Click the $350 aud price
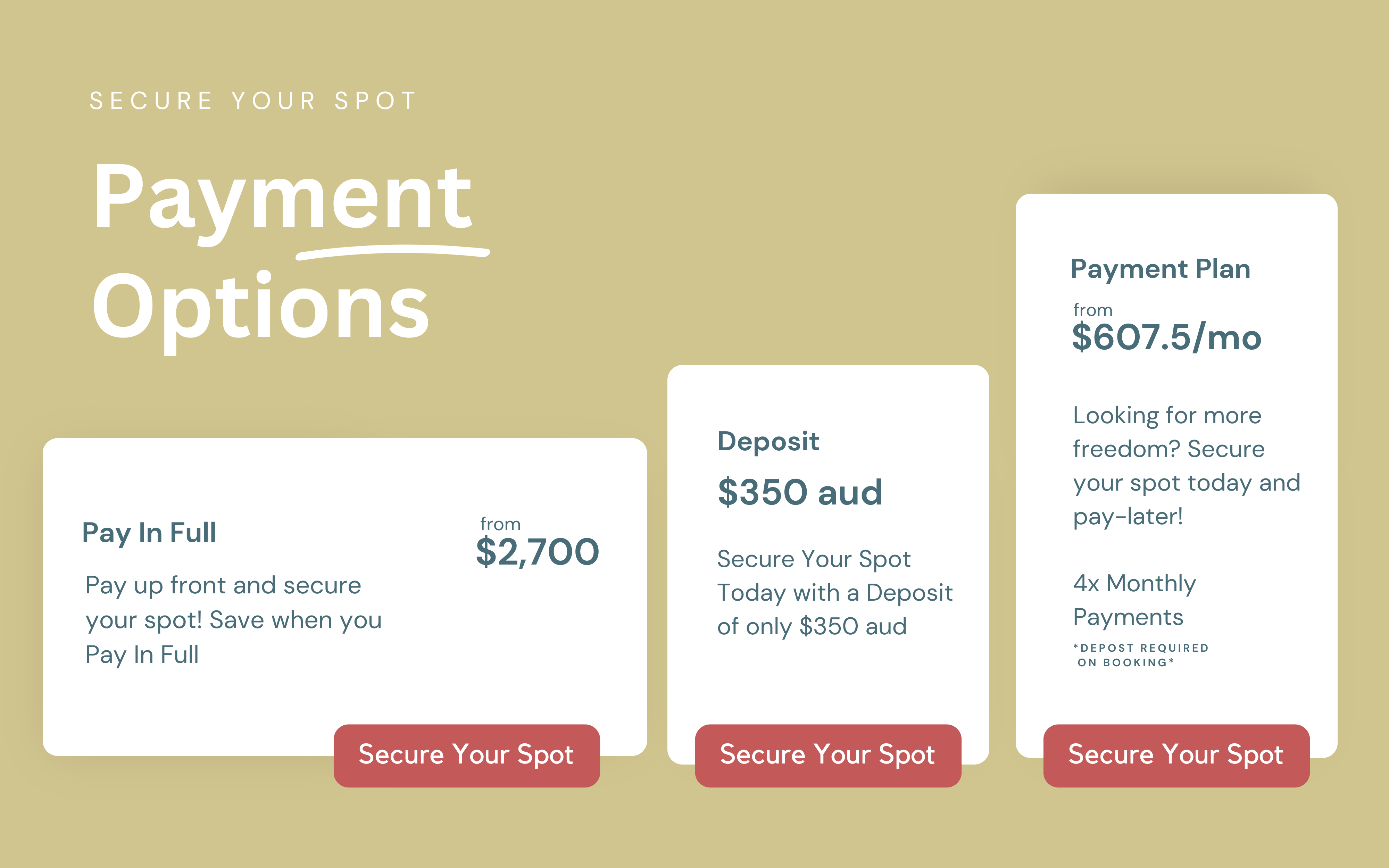The image size is (1389, 868). coord(799,493)
